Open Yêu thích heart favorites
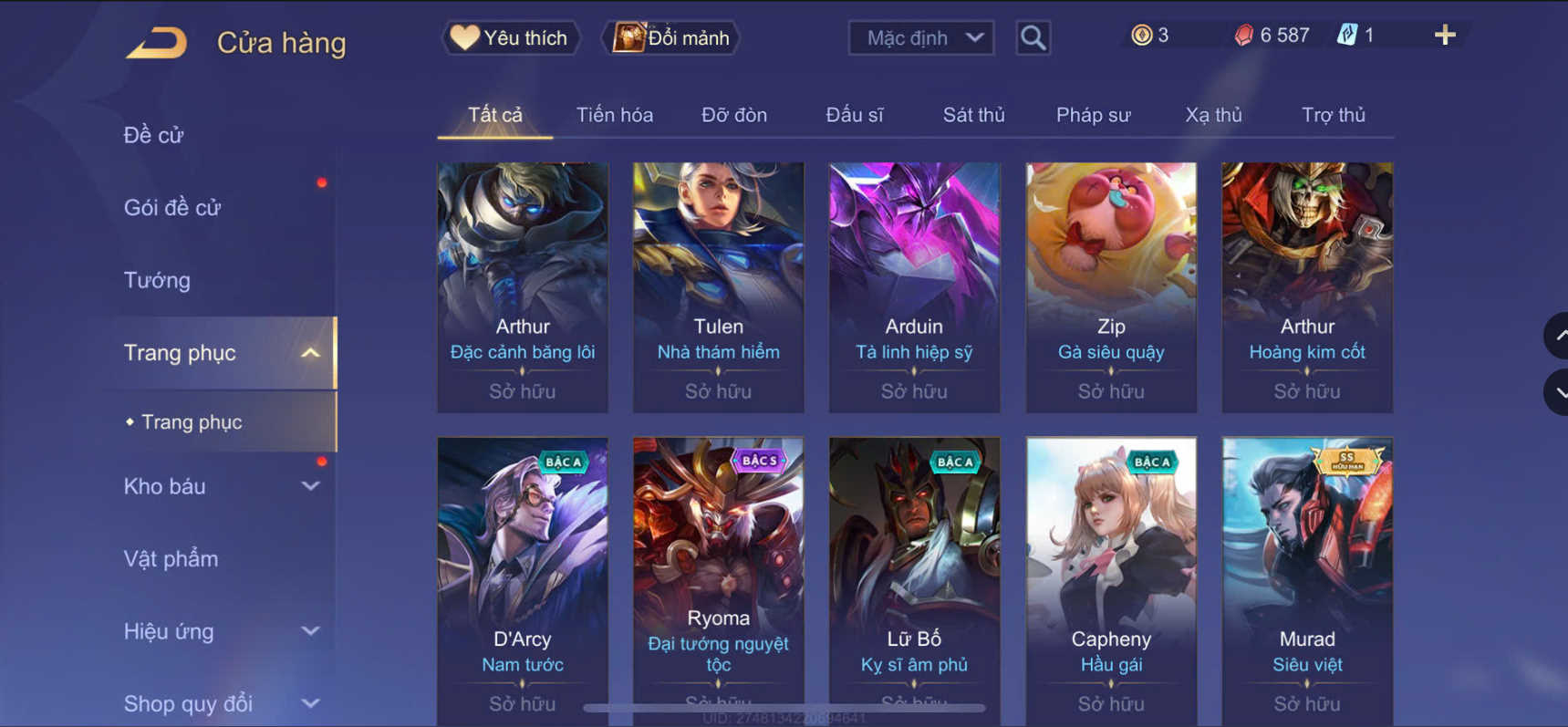 click(x=511, y=37)
